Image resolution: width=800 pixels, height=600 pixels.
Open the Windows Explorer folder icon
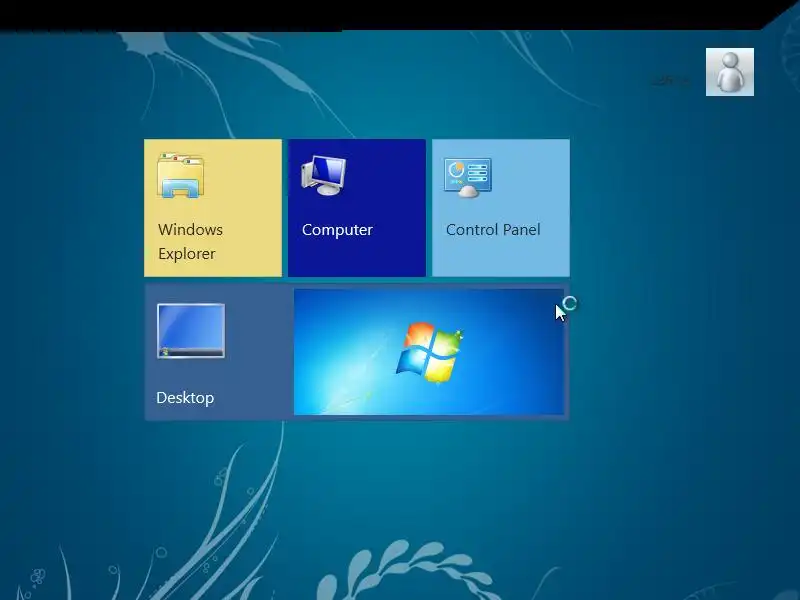pos(181,175)
